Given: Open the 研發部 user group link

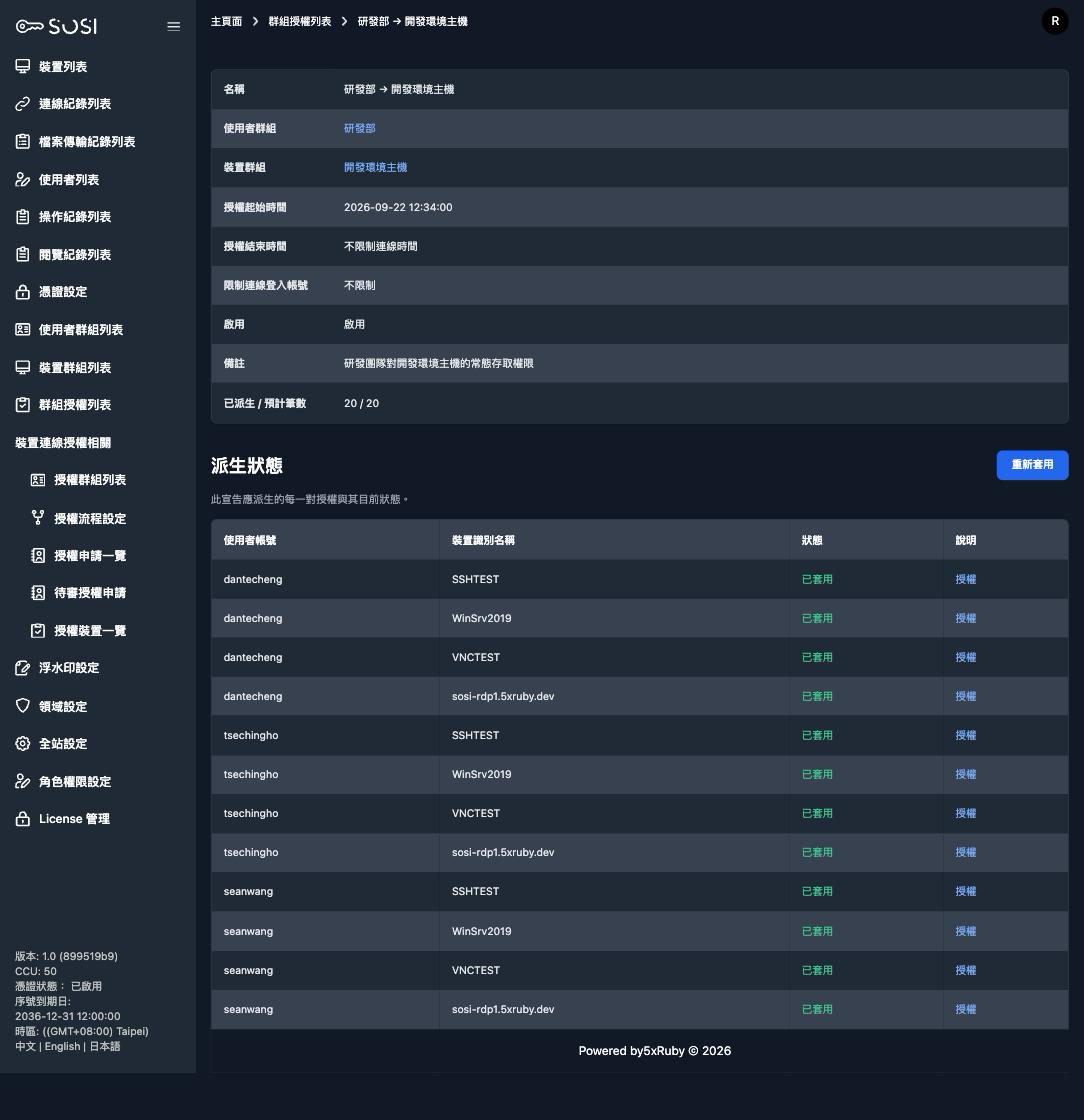Looking at the screenshot, I should (360, 129).
